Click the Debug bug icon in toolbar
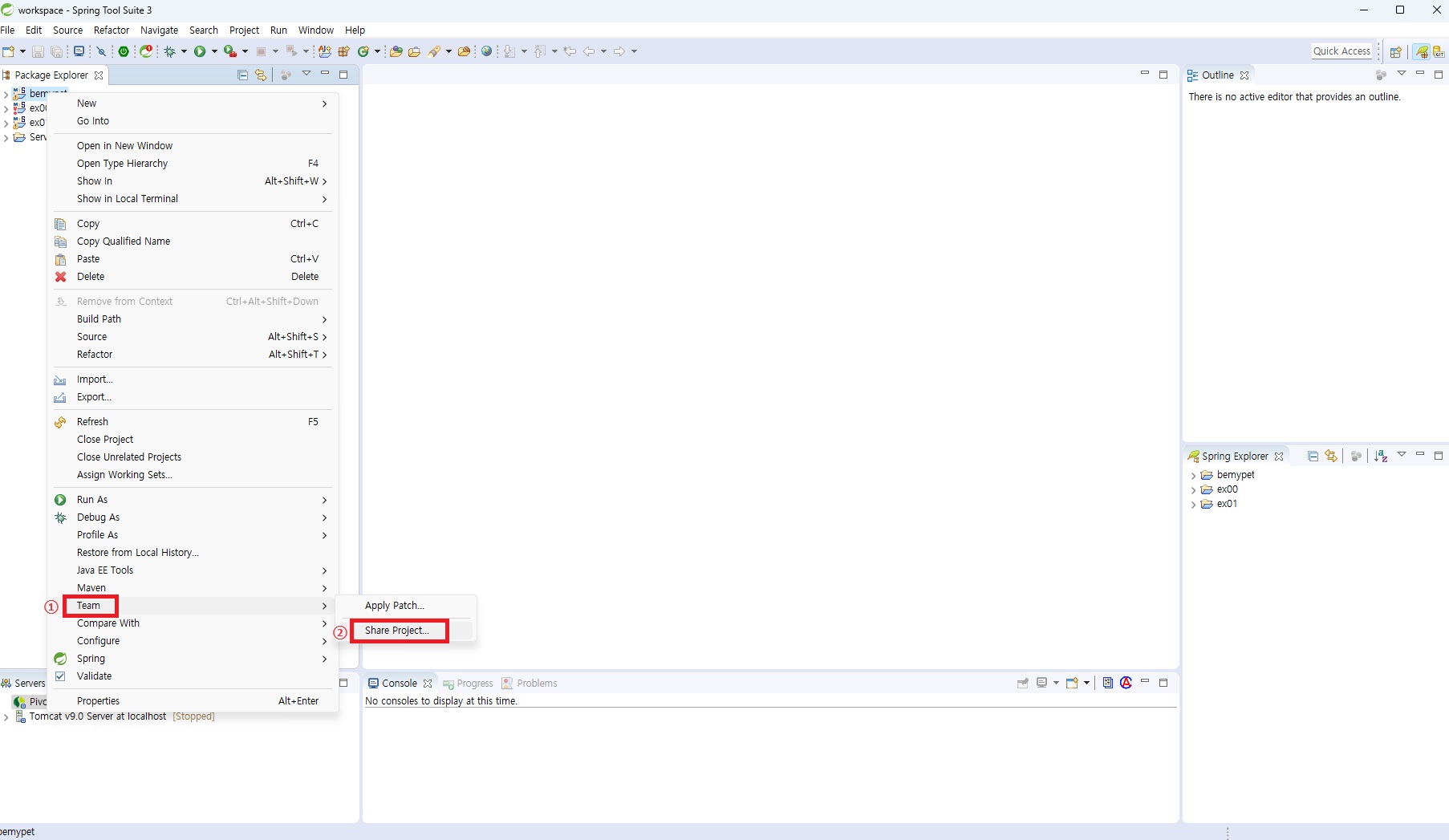Image resolution: width=1449 pixels, height=840 pixels. coord(170,51)
